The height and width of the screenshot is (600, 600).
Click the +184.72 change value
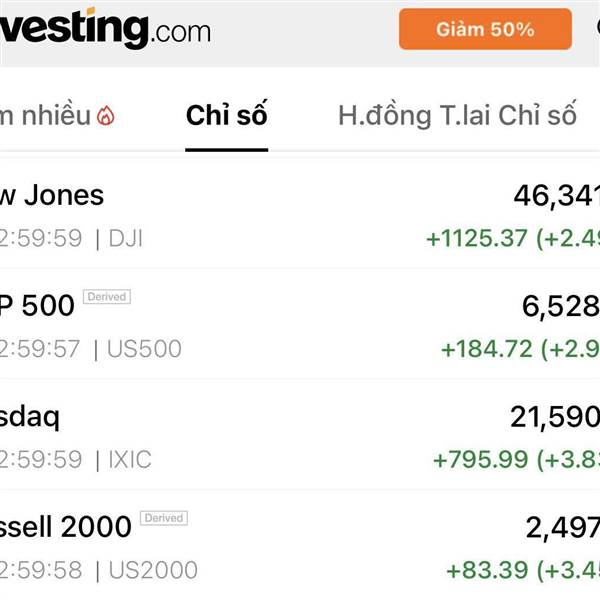click(x=488, y=349)
